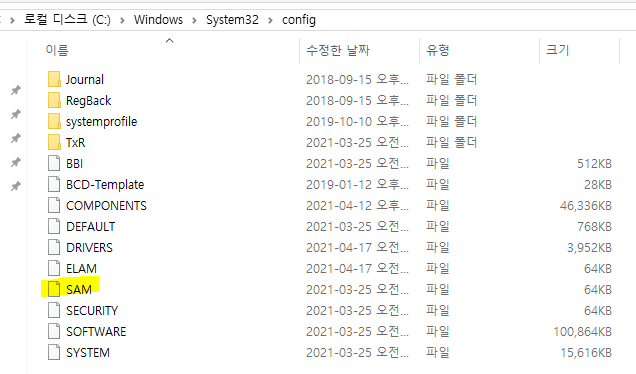Select the folder name systemprofile
This screenshot has width=636, height=374.
[x=101, y=121]
